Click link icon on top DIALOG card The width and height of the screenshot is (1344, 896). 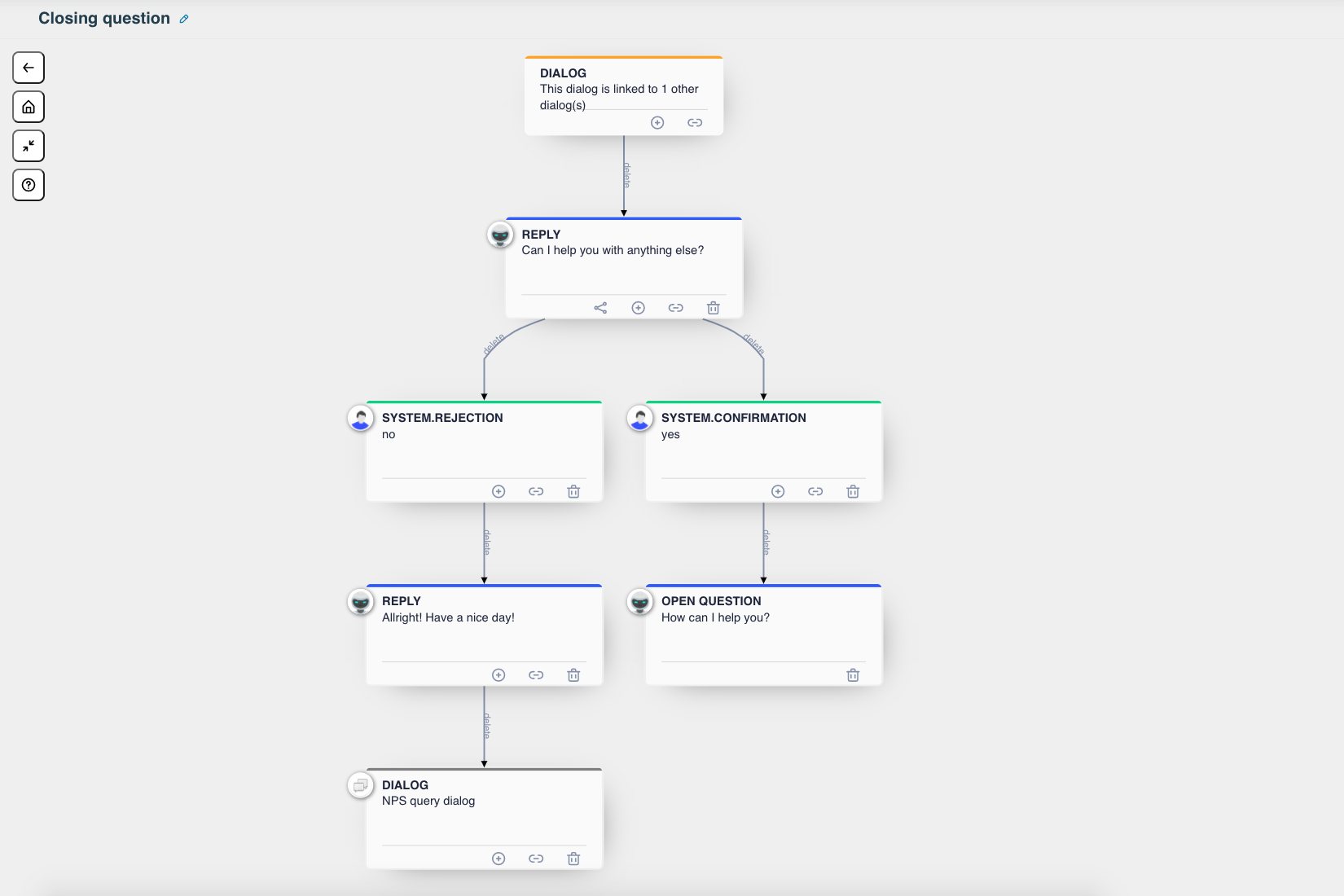[695, 123]
